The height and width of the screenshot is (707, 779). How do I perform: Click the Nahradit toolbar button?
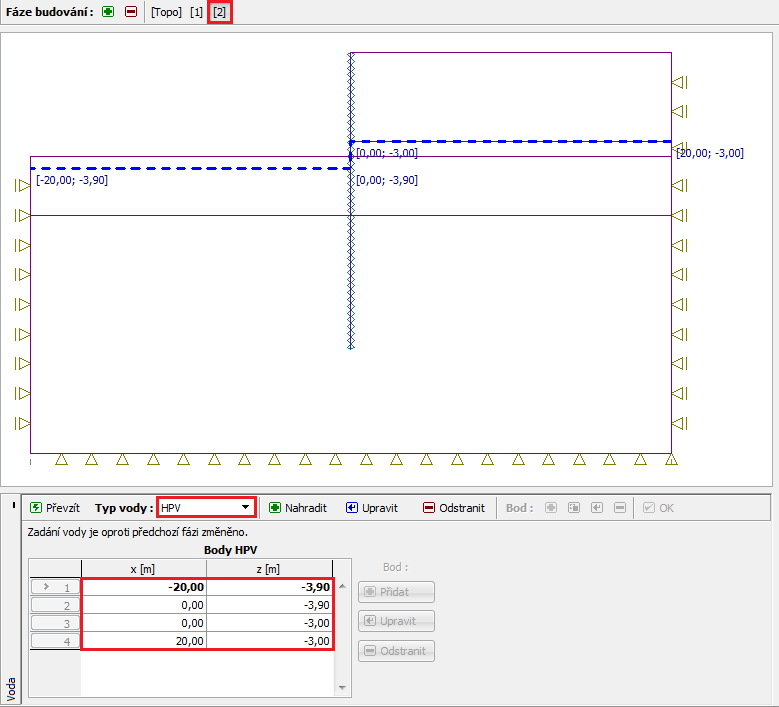tap(298, 508)
